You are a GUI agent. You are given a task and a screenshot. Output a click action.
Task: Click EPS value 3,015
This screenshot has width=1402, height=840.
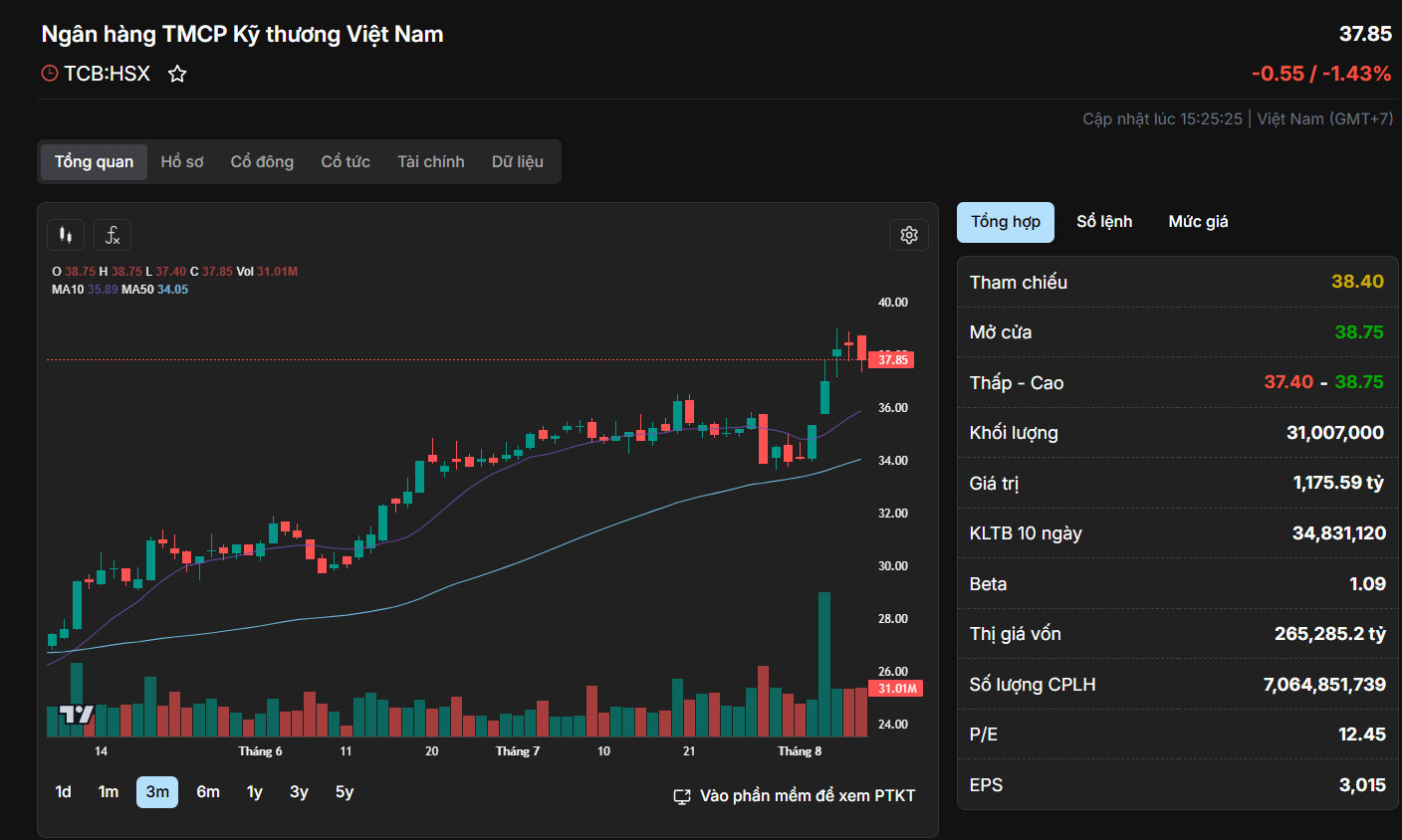coord(1362,785)
